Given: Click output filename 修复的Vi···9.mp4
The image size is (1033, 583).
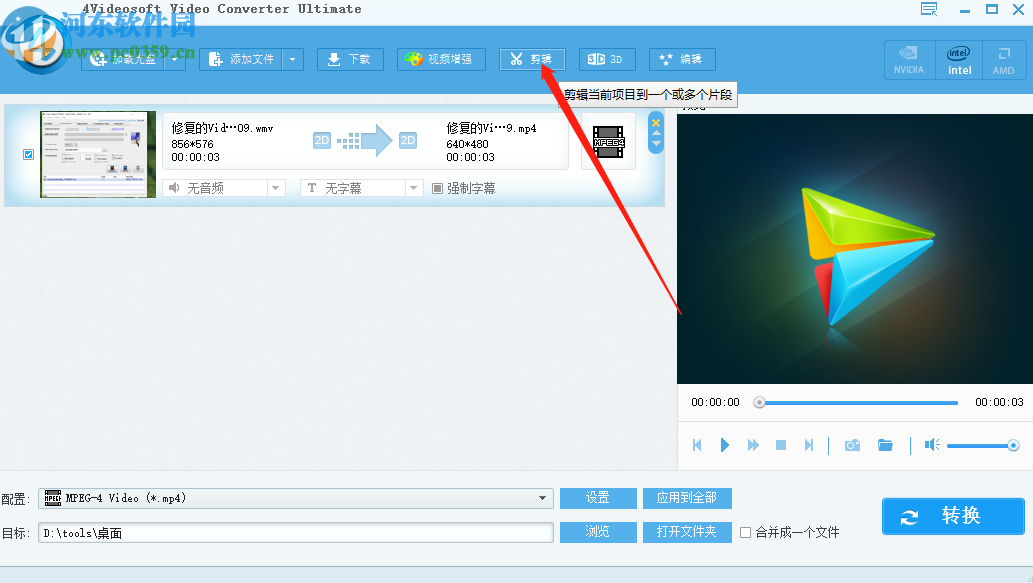Looking at the screenshot, I should [491, 128].
